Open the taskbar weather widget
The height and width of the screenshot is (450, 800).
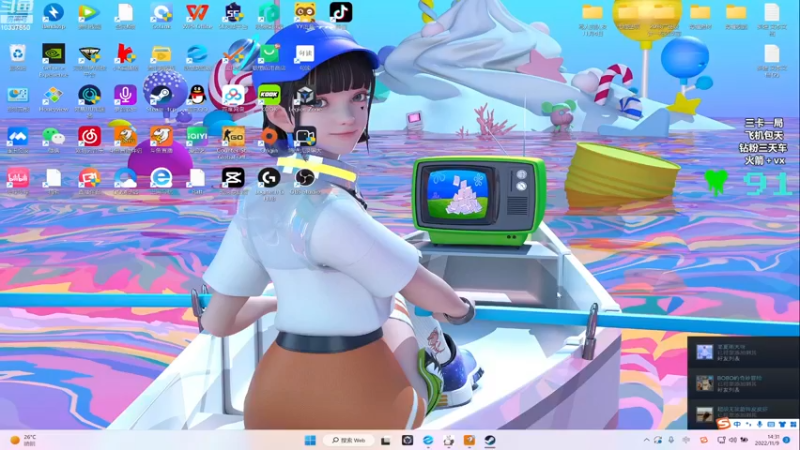23,440
